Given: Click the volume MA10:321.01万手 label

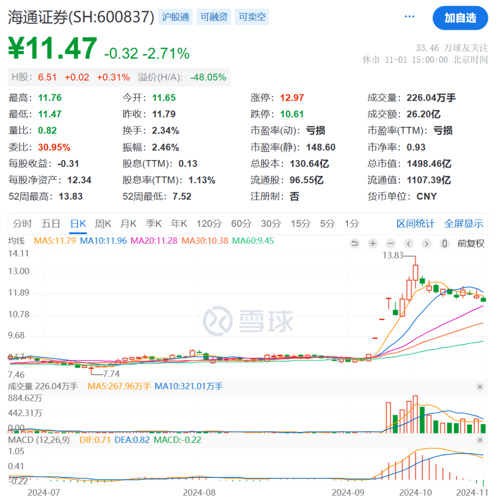Looking at the screenshot, I should (189, 387).
